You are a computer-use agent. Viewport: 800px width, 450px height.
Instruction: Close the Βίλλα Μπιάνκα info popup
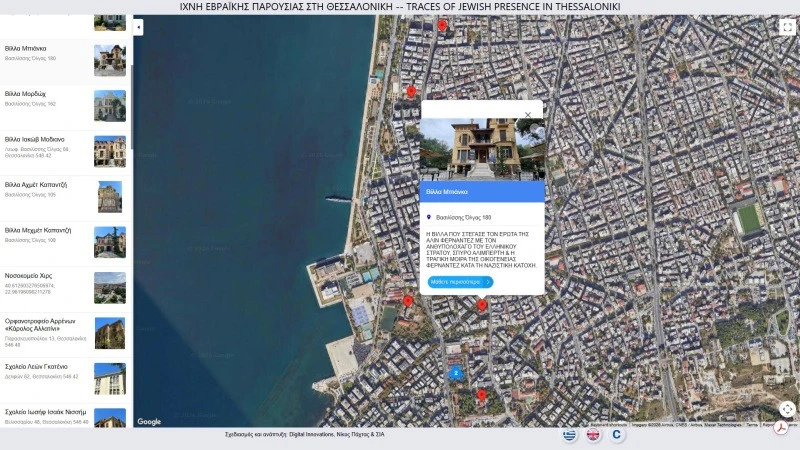pos(528,115)
